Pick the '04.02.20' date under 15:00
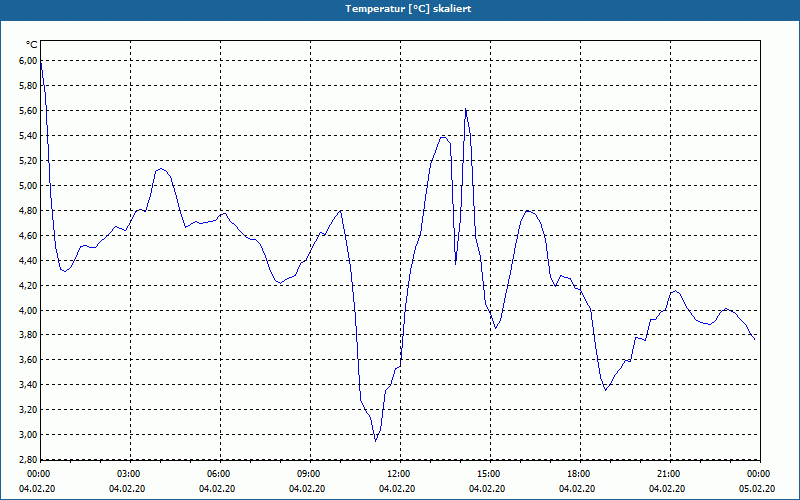Image resolution: width=800 pixels, height=500 pixels. (x=487, y=489)
